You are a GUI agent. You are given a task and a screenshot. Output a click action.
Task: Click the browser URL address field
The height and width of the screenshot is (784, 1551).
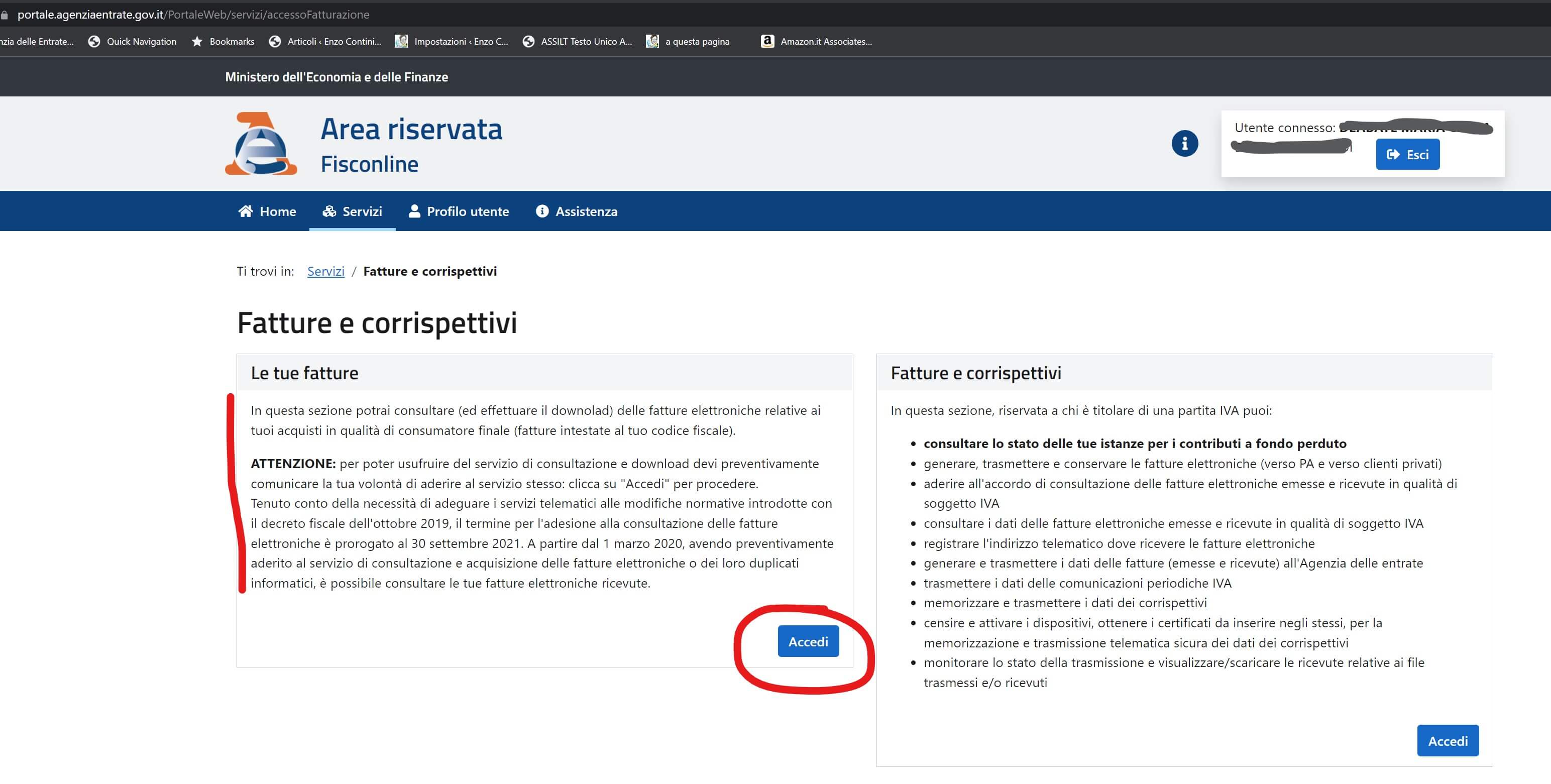(x=193, y=15)
